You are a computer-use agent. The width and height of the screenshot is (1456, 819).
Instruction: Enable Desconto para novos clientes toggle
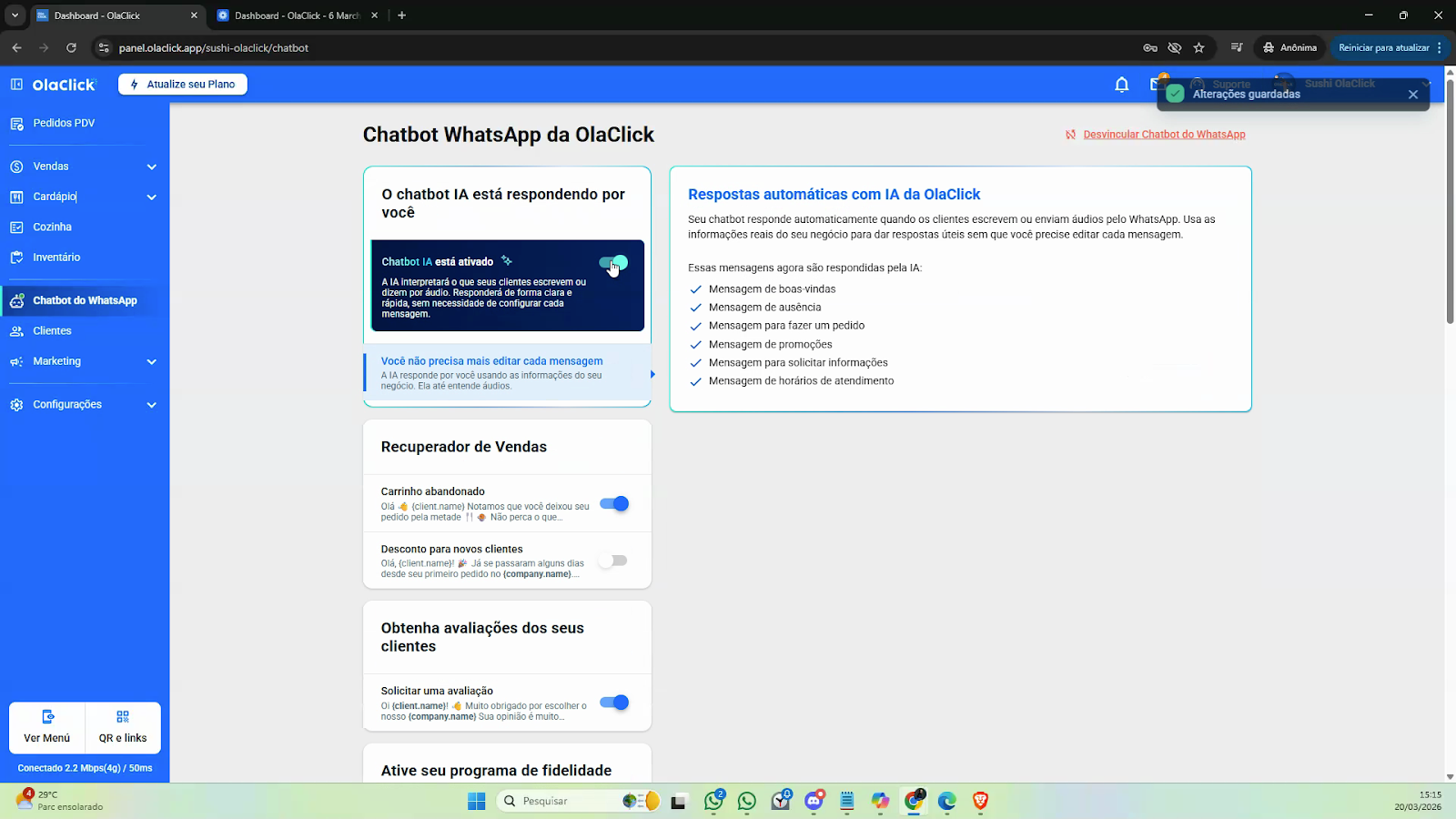[x=614, y=561]
